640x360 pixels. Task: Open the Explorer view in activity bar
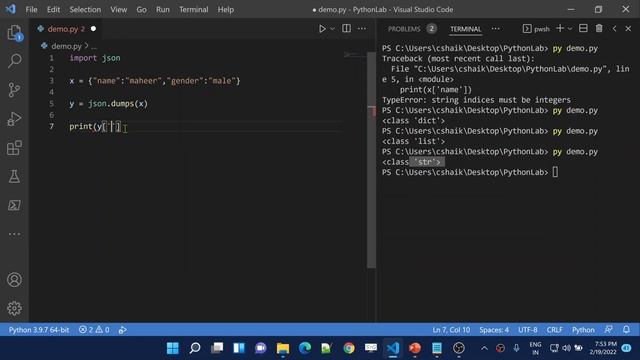point(14,33)
